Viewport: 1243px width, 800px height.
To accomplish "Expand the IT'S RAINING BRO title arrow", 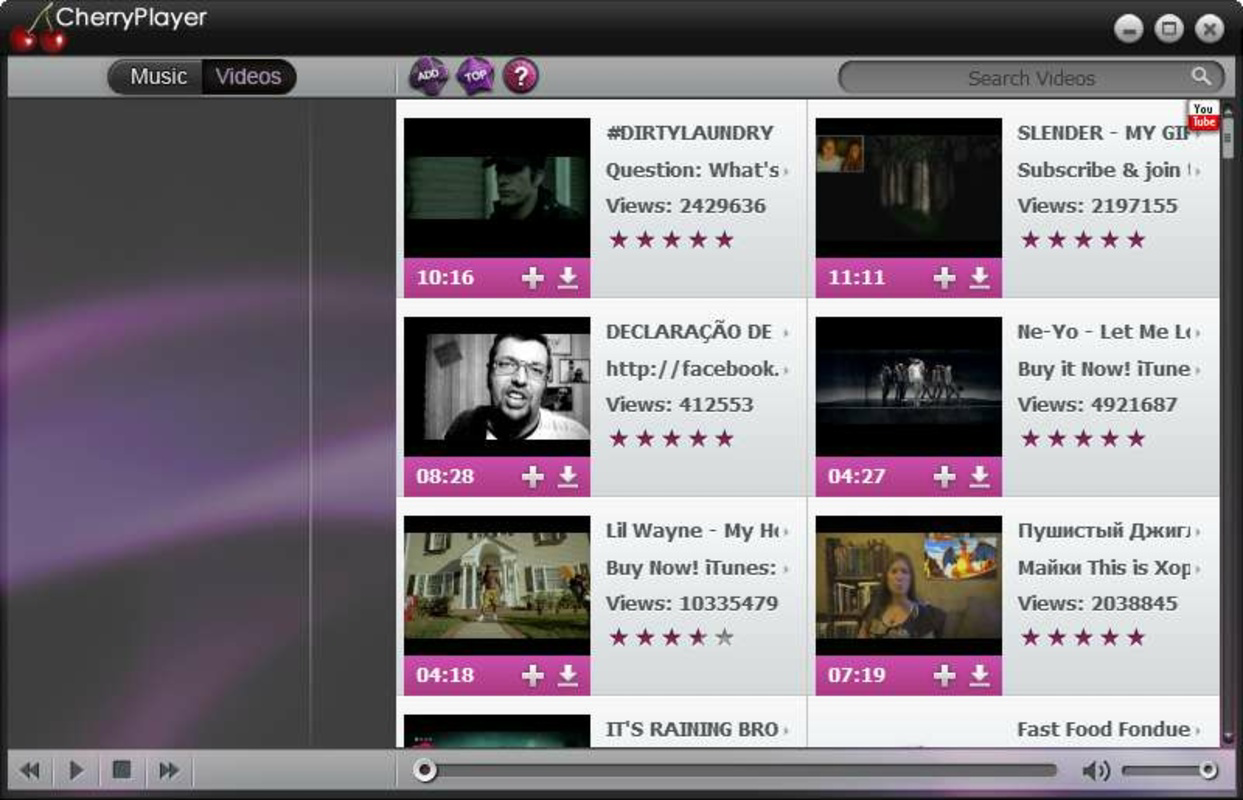I will (787, 731).
